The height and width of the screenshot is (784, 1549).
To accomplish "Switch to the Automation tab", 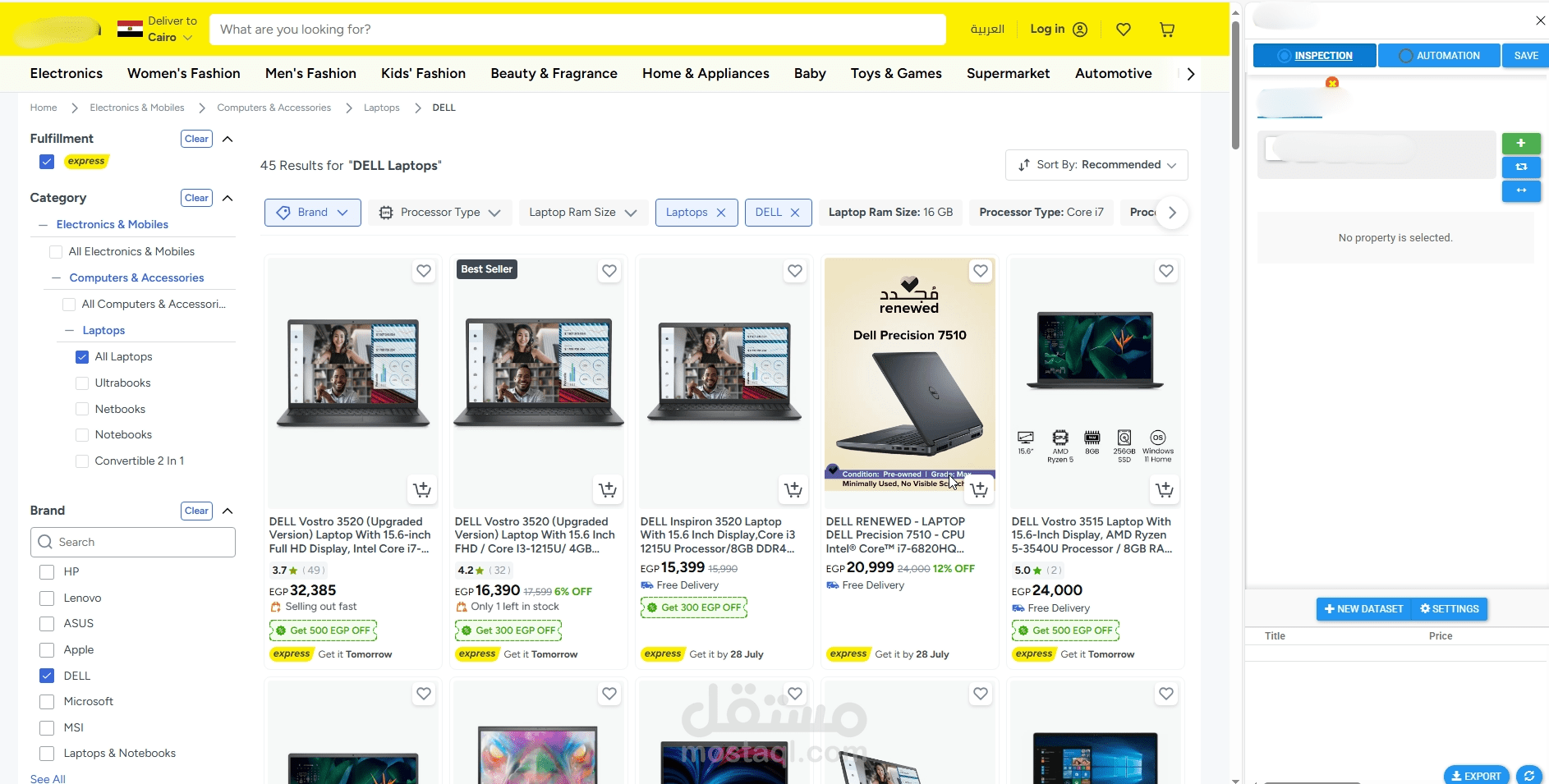I will click(1439, 56).
